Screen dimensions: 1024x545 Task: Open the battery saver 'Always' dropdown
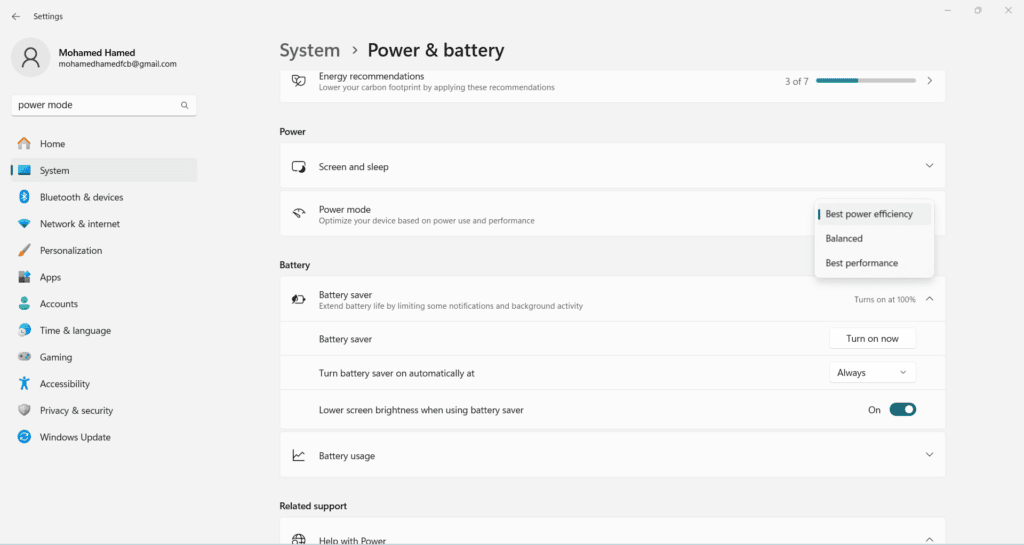(x=872, y=373)
